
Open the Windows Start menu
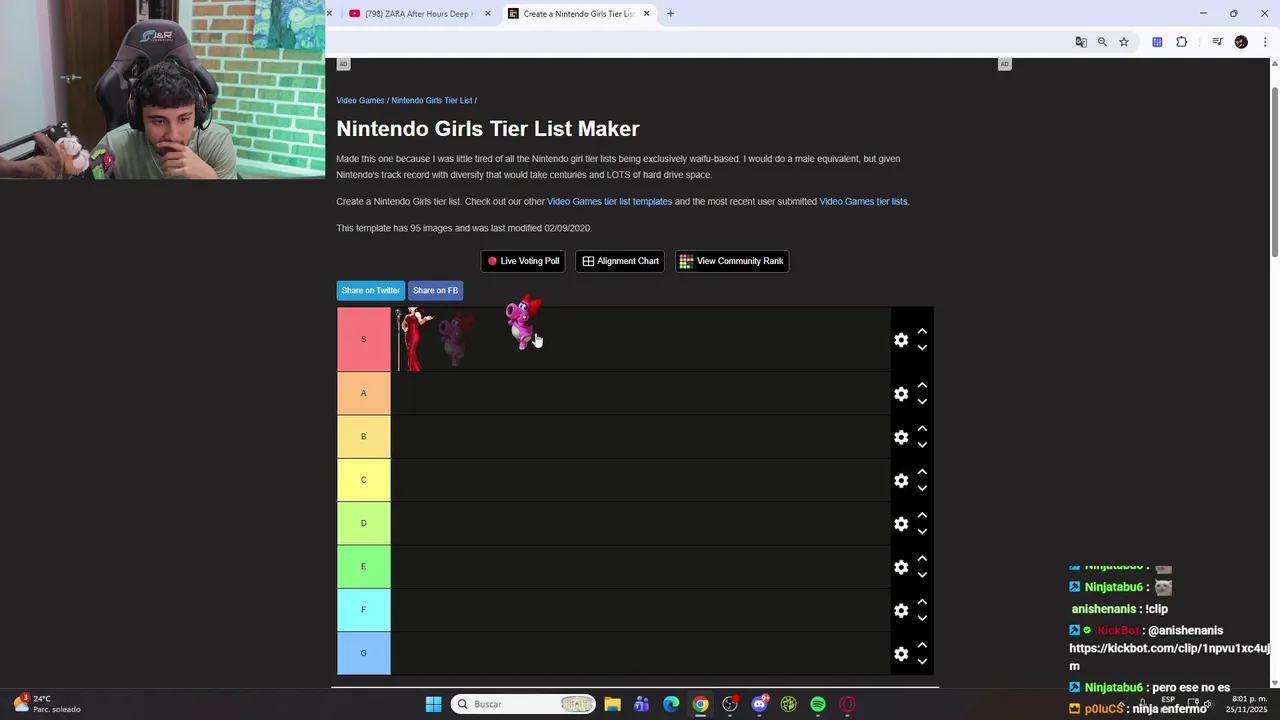point(433,704)
